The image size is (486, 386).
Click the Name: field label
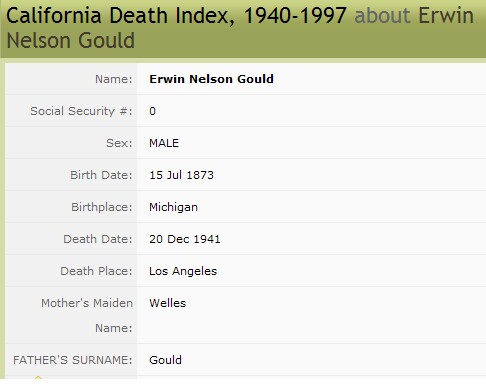pyautogui.click(x=114, y=79)
